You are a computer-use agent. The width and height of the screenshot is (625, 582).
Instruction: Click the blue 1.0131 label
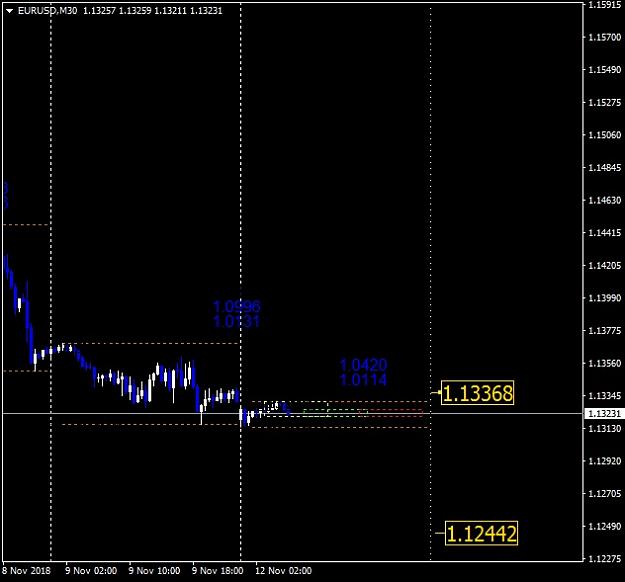[x=237, y=321]
